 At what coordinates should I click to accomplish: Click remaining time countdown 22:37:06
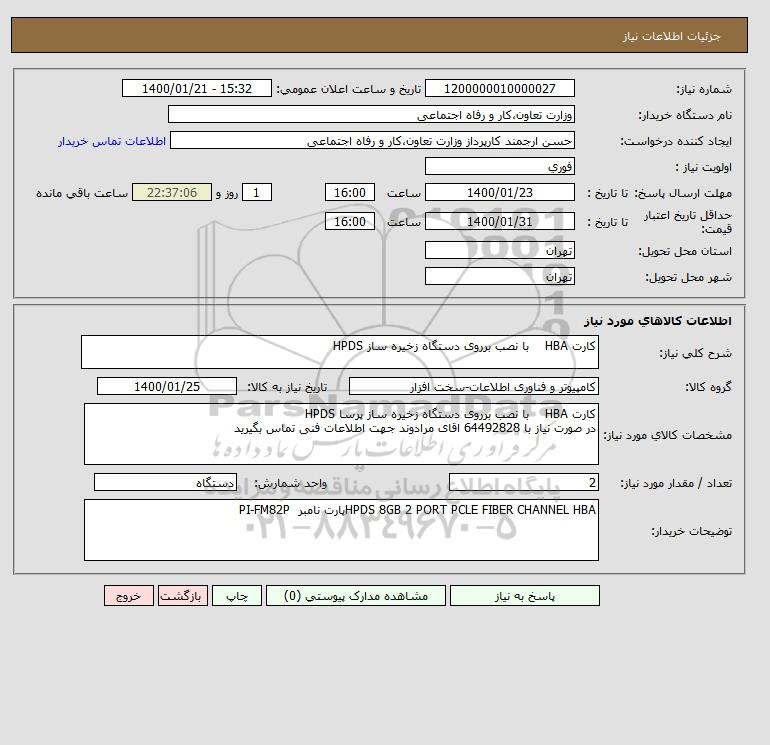tap(172, 193)
